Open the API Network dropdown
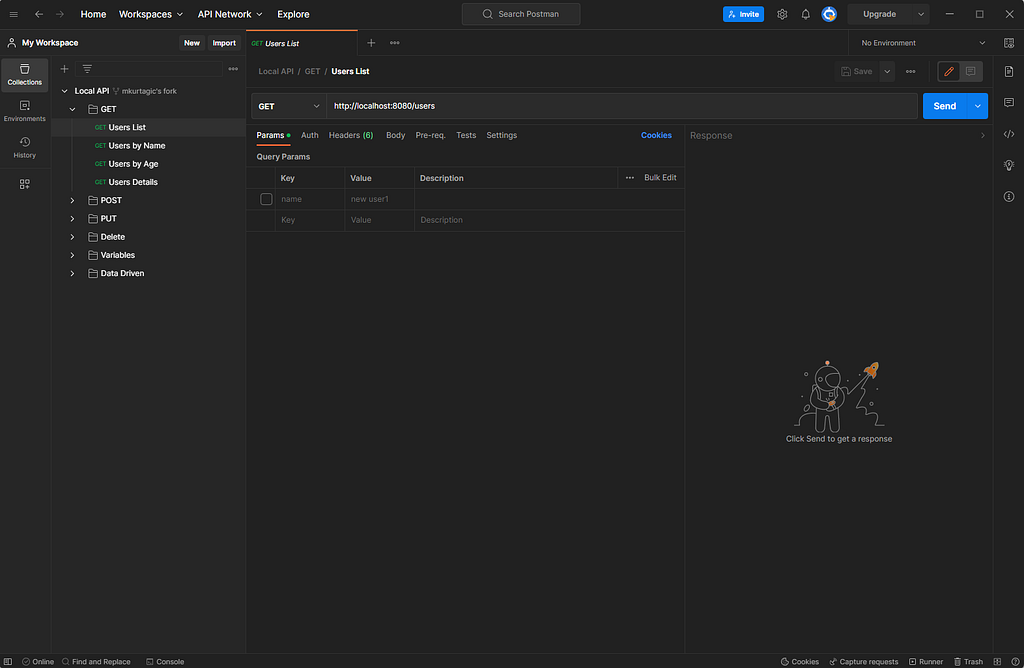Image resolution: width=1024 pixels, height=668 pixels. click(x=230, y=14)
